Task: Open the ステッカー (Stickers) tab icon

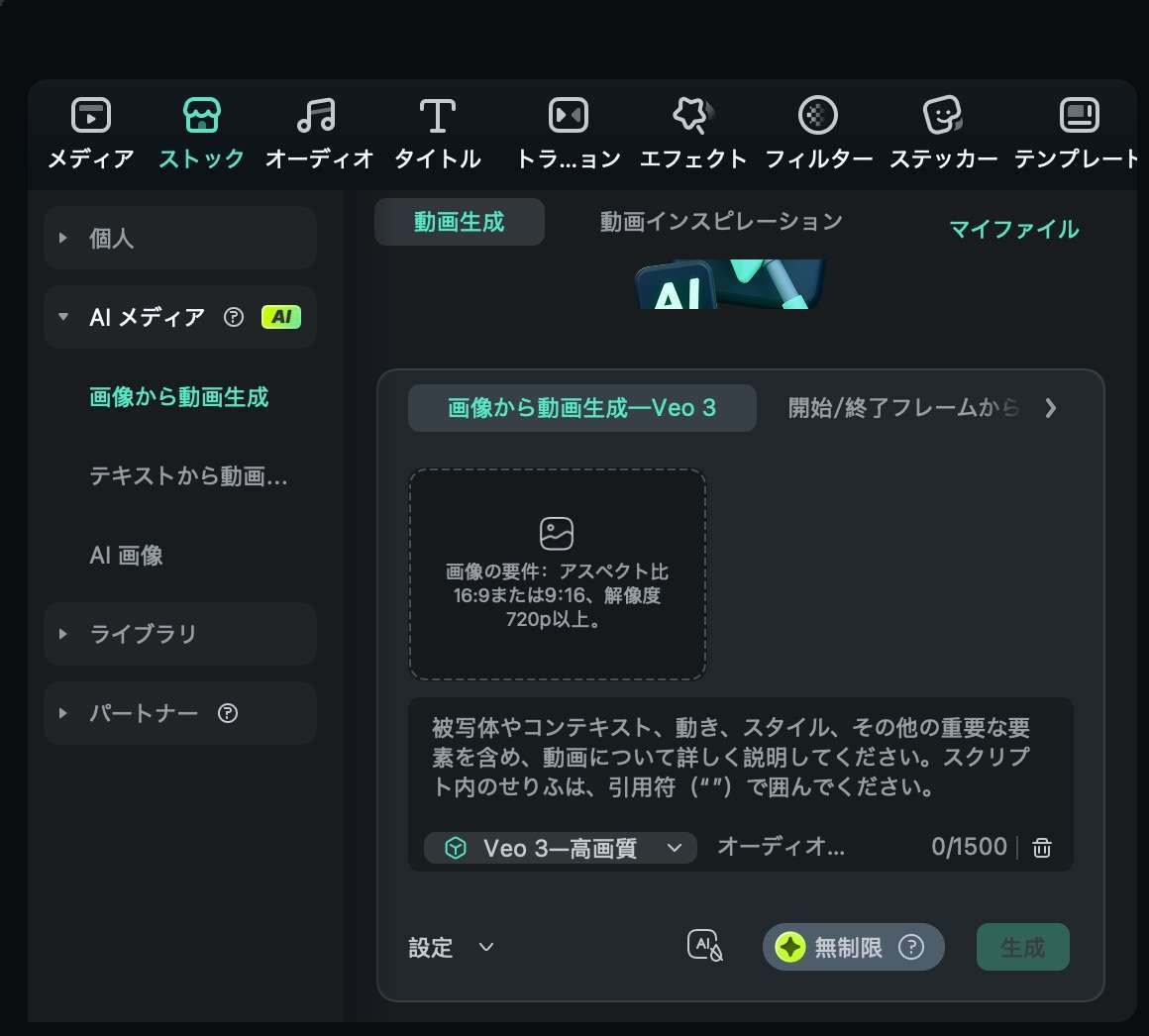Action: click(942, 115)
